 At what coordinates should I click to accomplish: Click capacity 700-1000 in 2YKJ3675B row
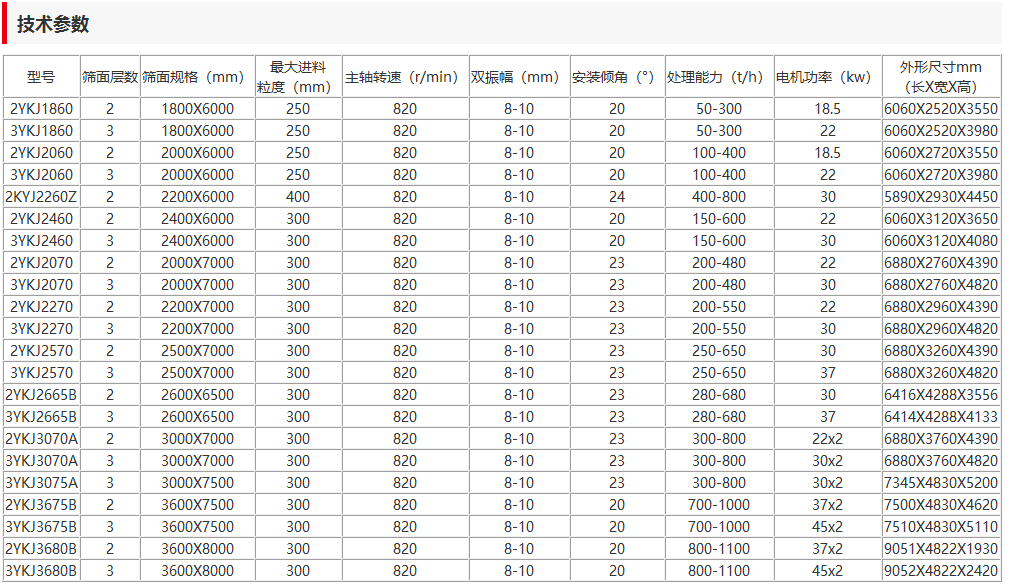[x=719, y=504]
